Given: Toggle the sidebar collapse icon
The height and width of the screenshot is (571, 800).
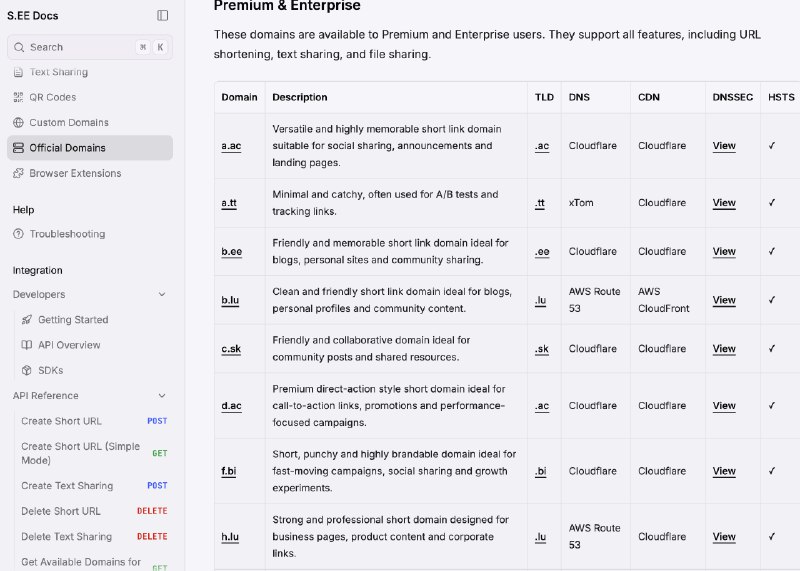Looking at the screenshot, I should [163, 15].
